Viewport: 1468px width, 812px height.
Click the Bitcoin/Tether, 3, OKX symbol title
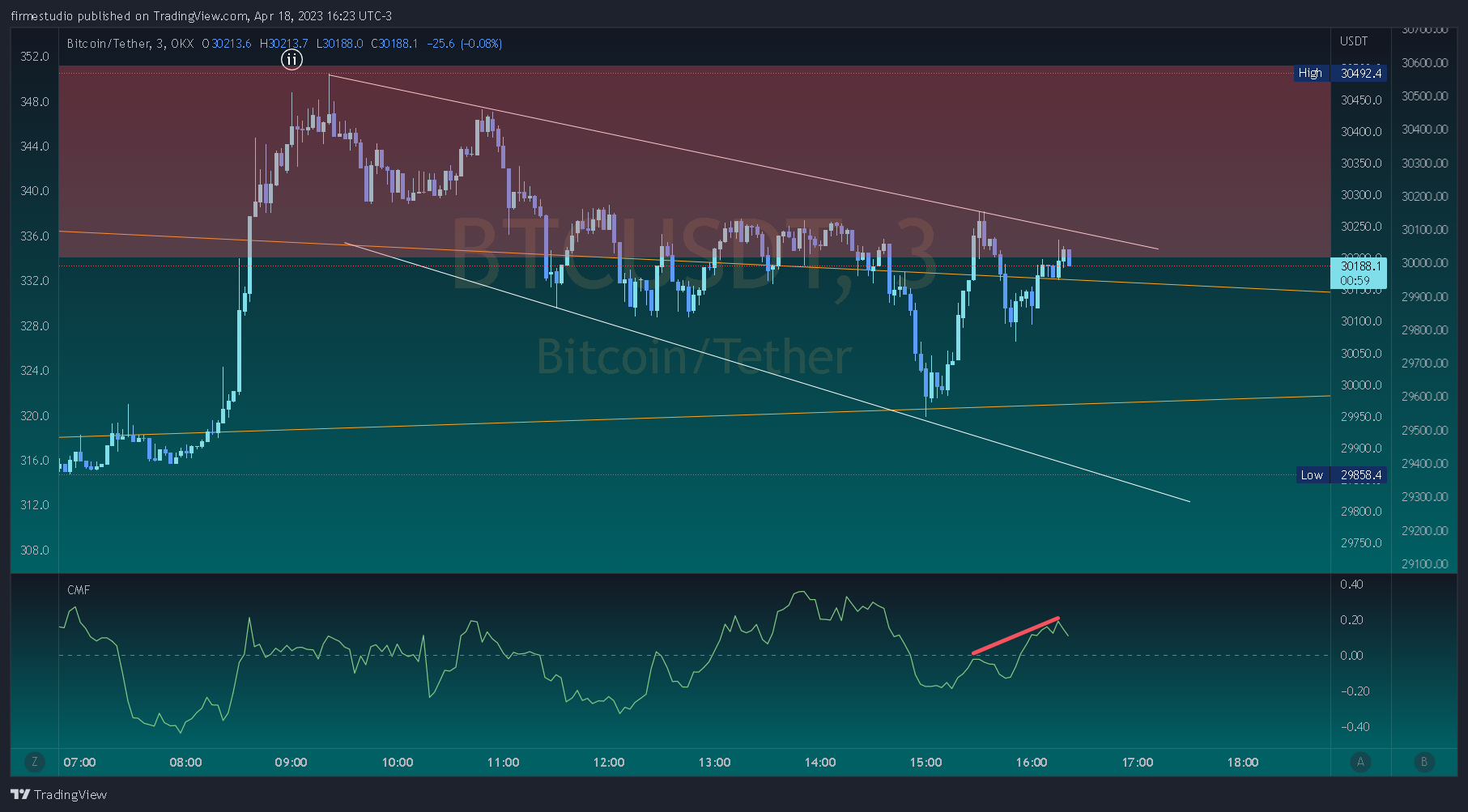pos(130,44)
